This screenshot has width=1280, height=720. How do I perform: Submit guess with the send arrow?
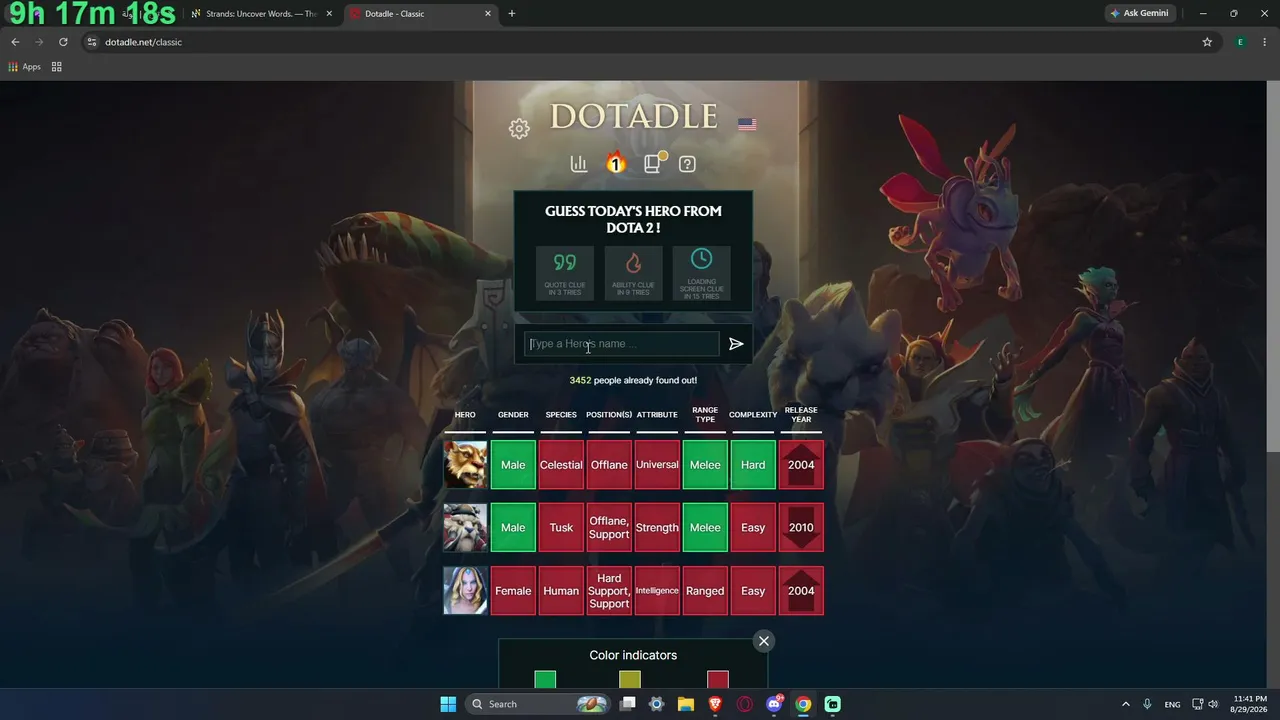pyautogui.click(x=736, y=344)
